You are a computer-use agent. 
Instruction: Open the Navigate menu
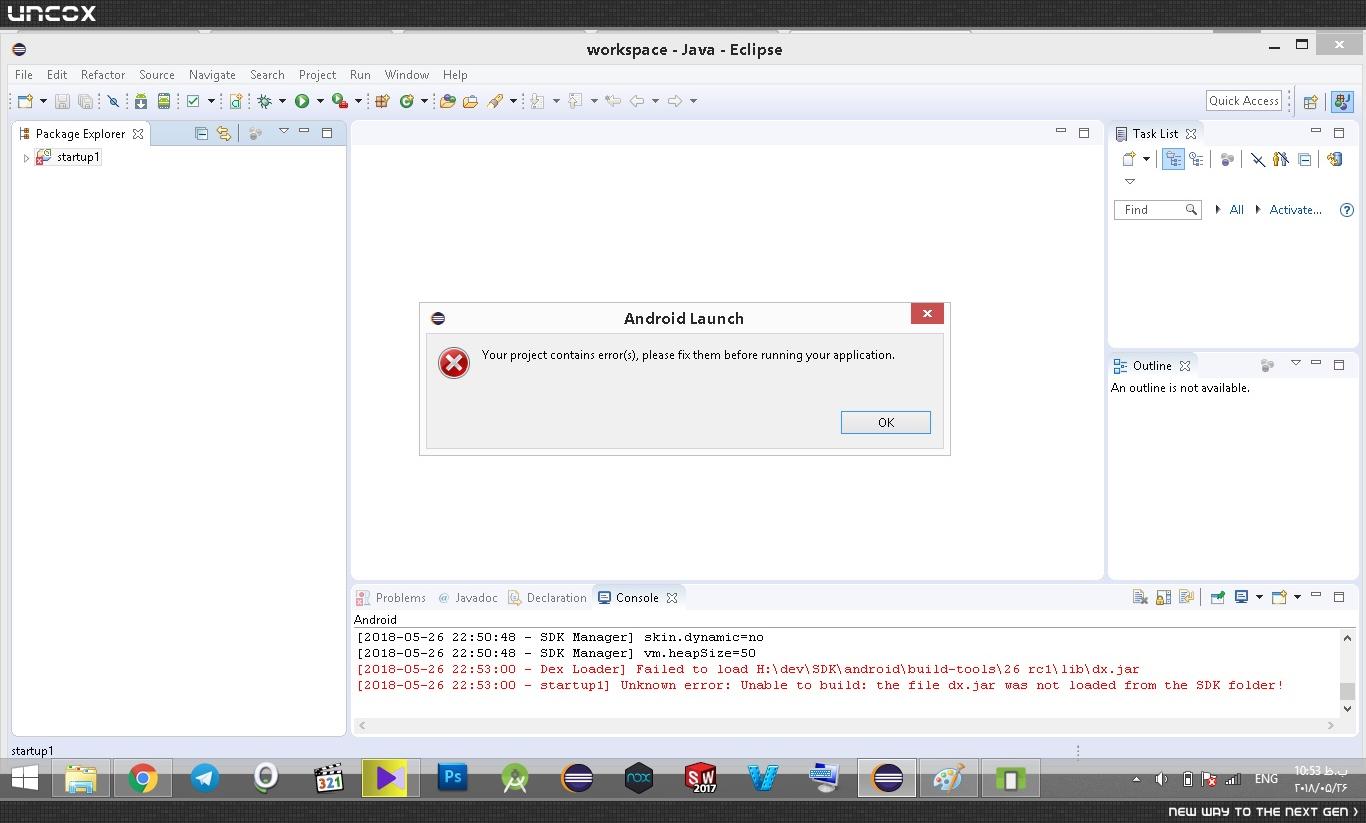click(x=212, y=75)
